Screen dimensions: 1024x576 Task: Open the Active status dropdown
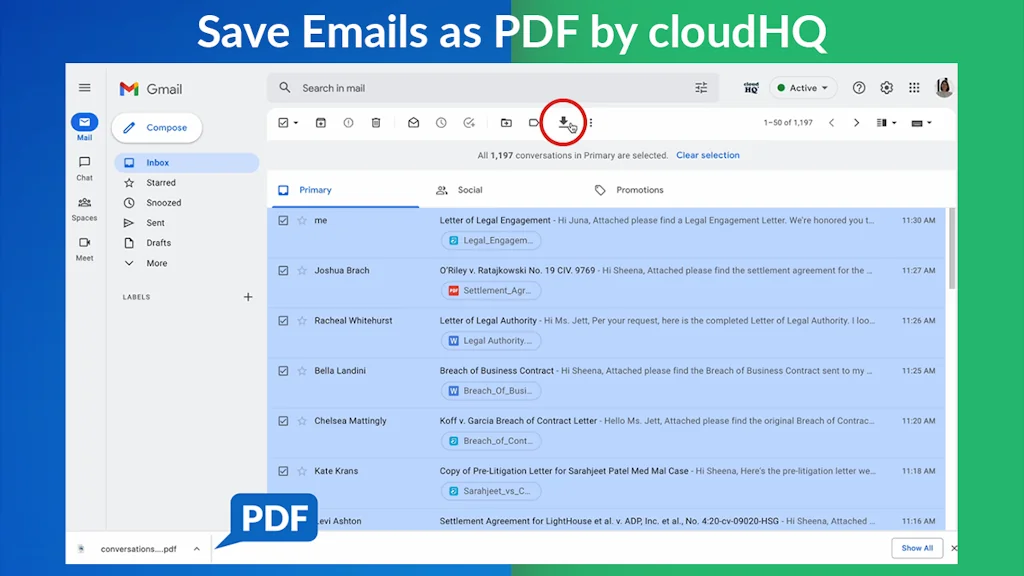(x=803, y=88)
